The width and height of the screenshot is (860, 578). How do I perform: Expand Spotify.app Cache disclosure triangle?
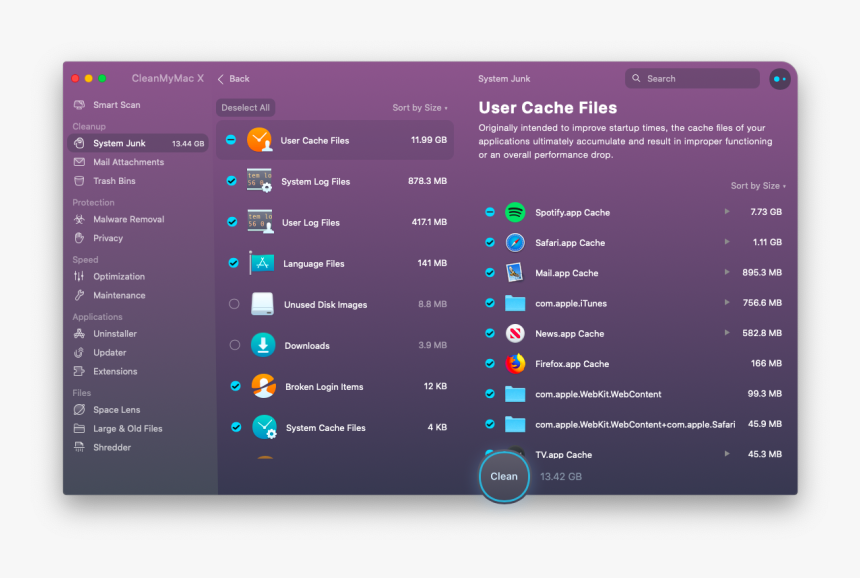727,212
